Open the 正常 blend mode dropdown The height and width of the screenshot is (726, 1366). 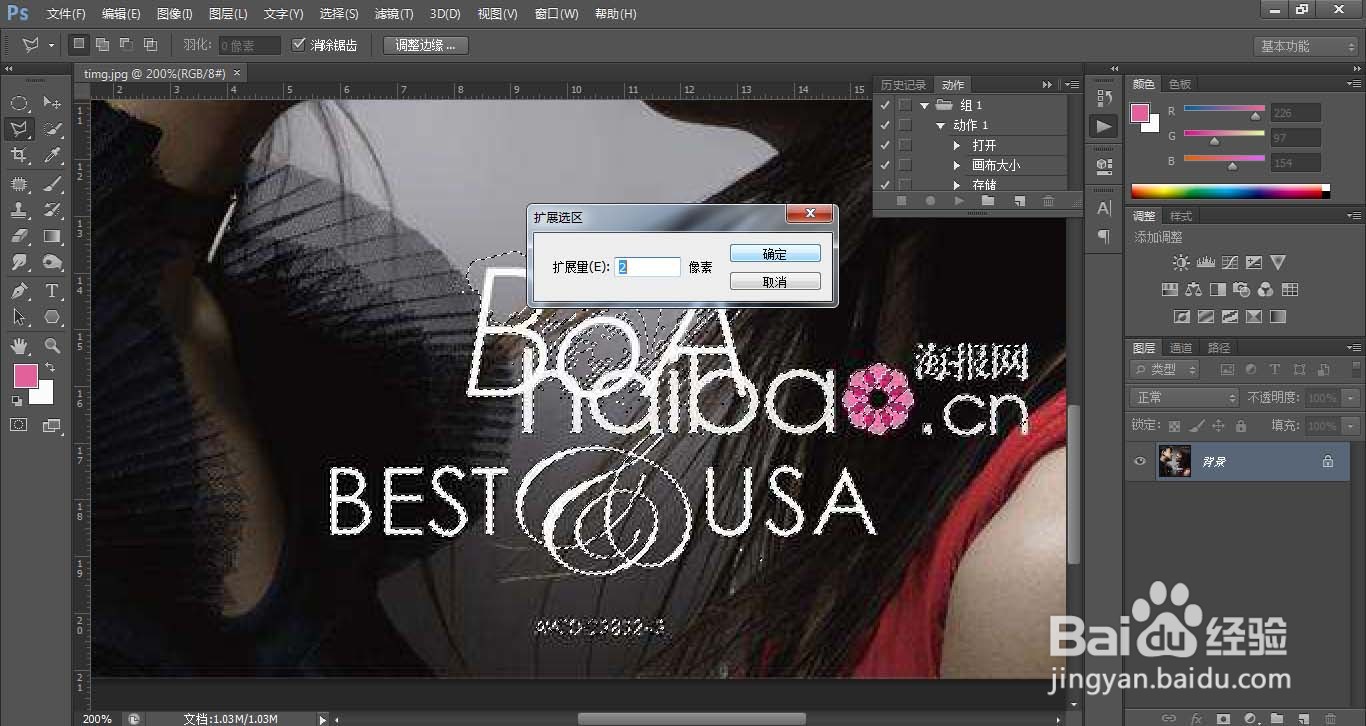coord(1185,397)
